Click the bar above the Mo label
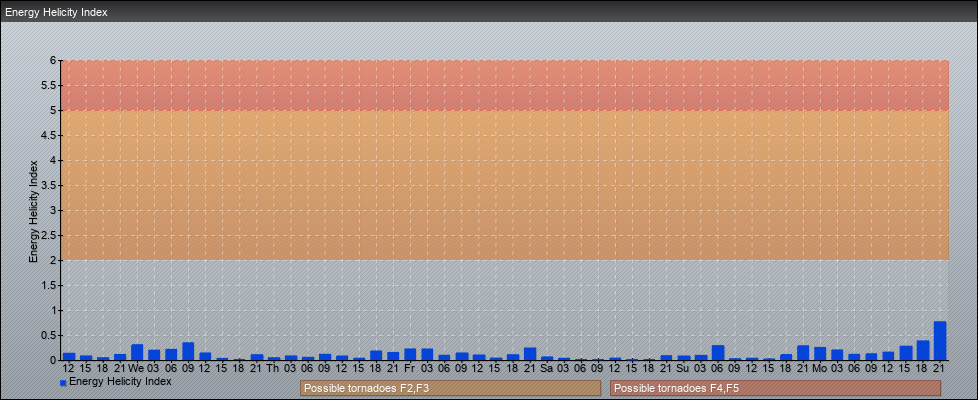 coord(820,354)
